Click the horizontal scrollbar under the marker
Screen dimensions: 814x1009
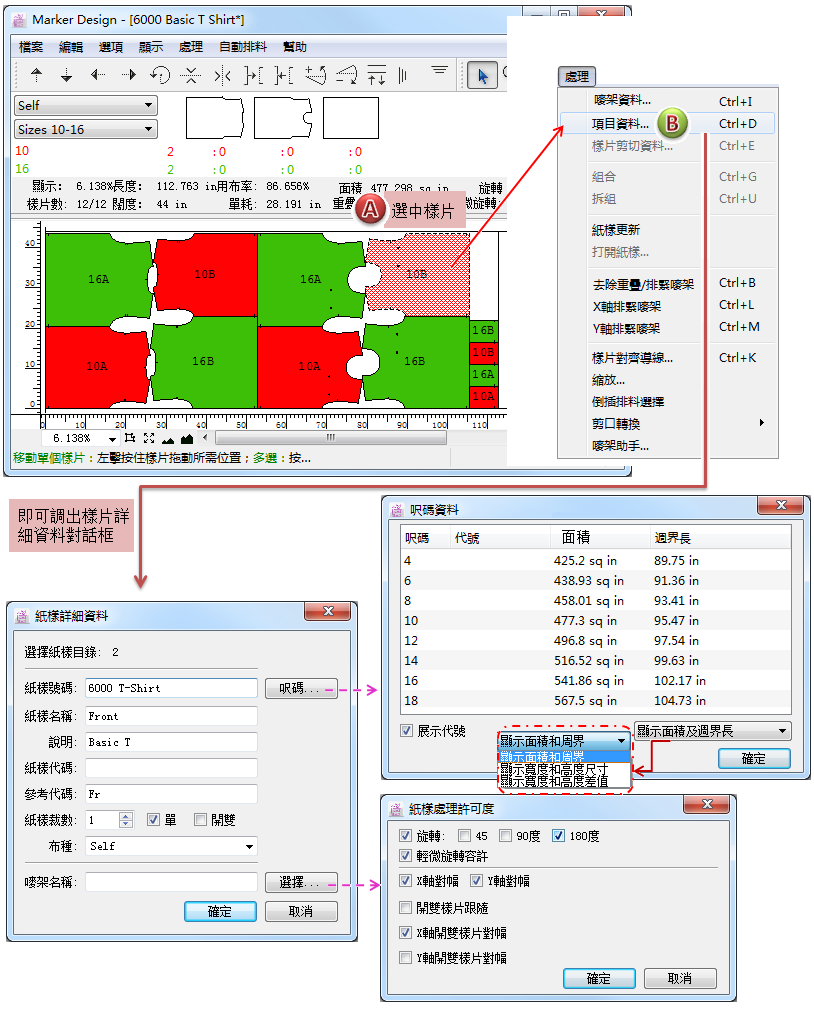pyautogui.click(x=330, y=438)
